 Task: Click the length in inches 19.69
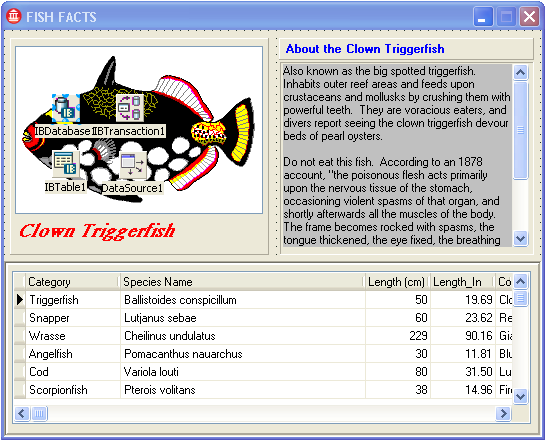(463, 300)
